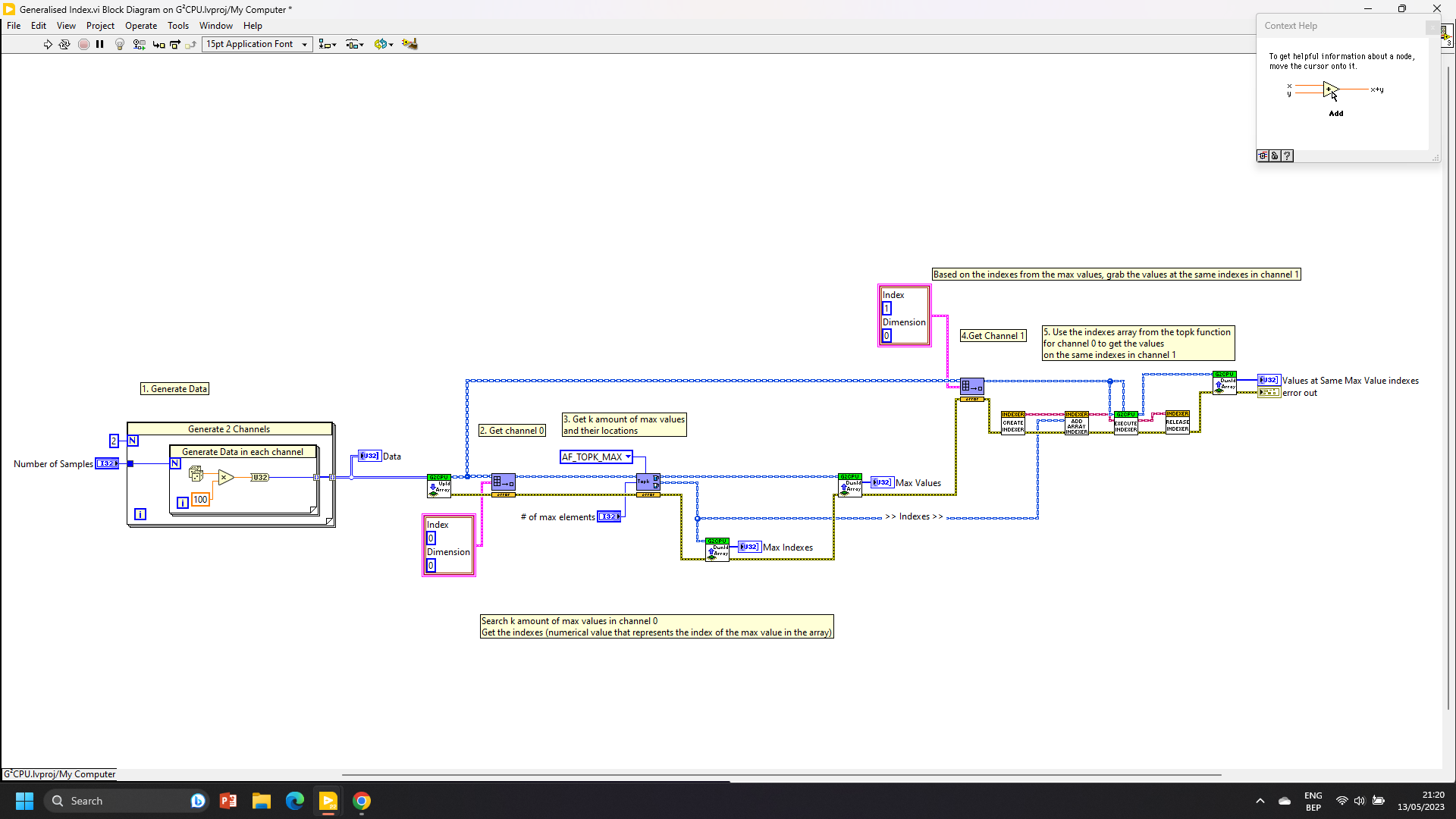Click the ADD ARRAY INDEXER node
The width and height of the screenshot is (1456, 819).
click(1076, 422)
